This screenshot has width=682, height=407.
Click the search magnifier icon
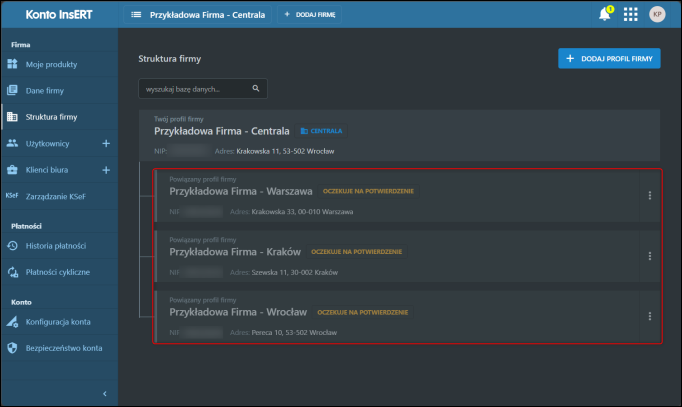pyautogui.click(x=256, y=89)
